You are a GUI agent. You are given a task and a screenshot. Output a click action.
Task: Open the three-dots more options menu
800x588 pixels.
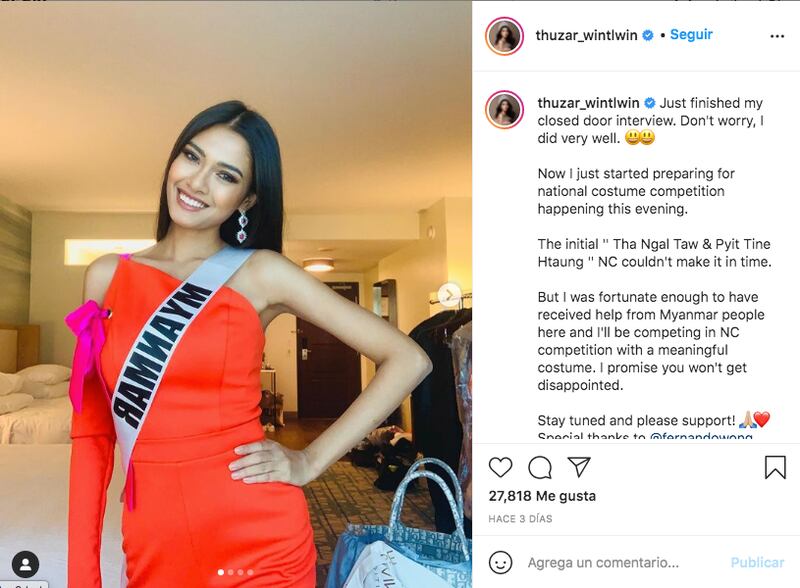tap(777, 36)
